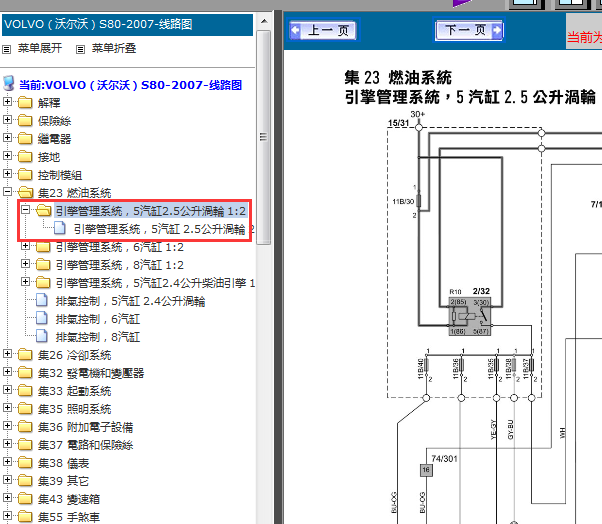Expand the 集32 發電機和變壓器 node

click(x=7, y=372)
